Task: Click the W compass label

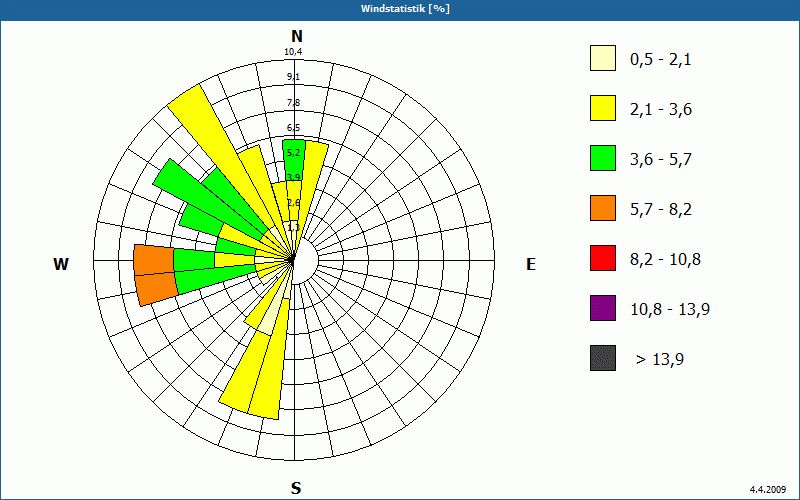Action: [x=61, y=264]
